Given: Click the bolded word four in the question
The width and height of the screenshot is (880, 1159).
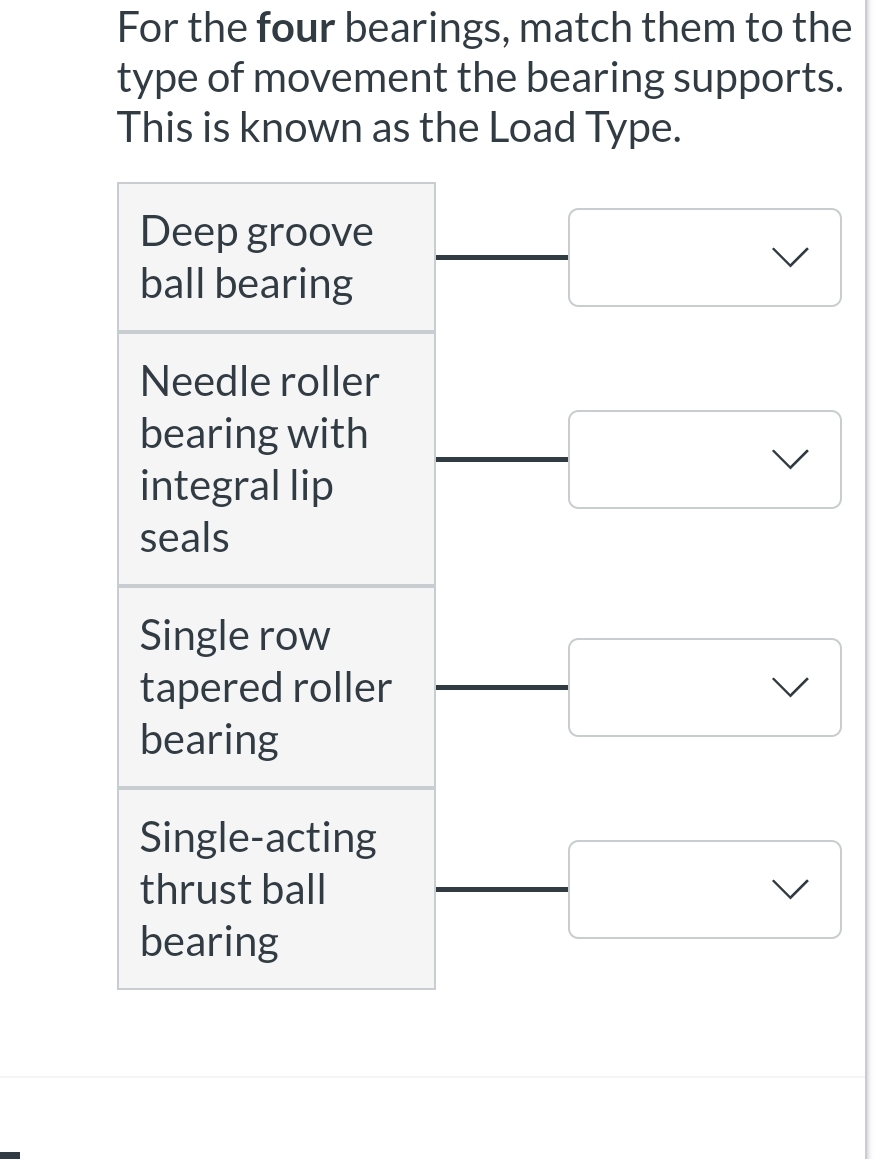Looking at the screenshot, I should (x=295, y=27).
